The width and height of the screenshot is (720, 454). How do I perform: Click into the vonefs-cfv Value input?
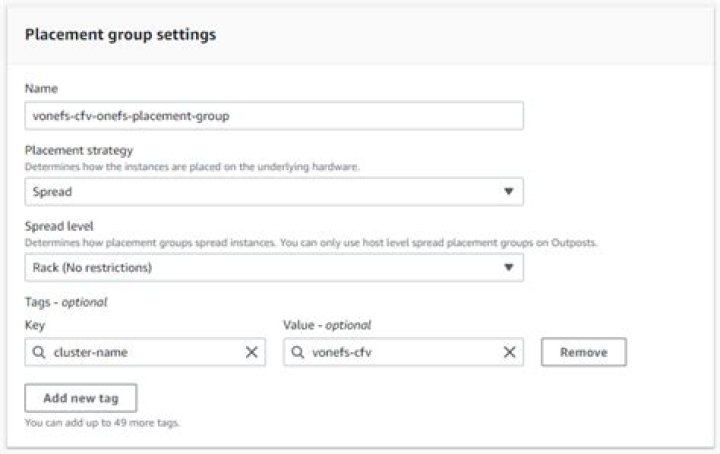coord(400,352)
